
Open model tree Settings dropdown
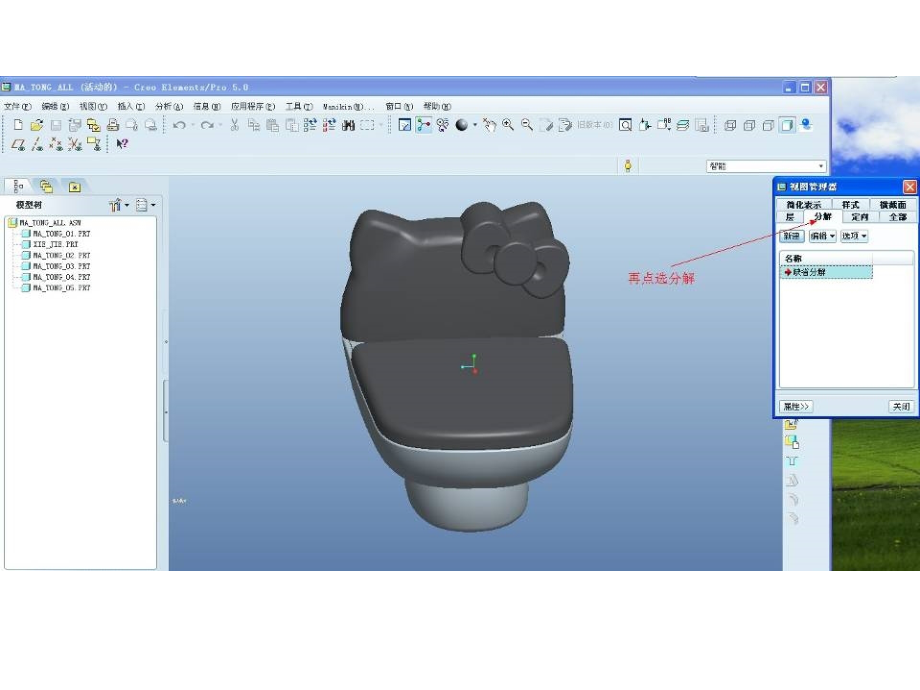(146, 205)
